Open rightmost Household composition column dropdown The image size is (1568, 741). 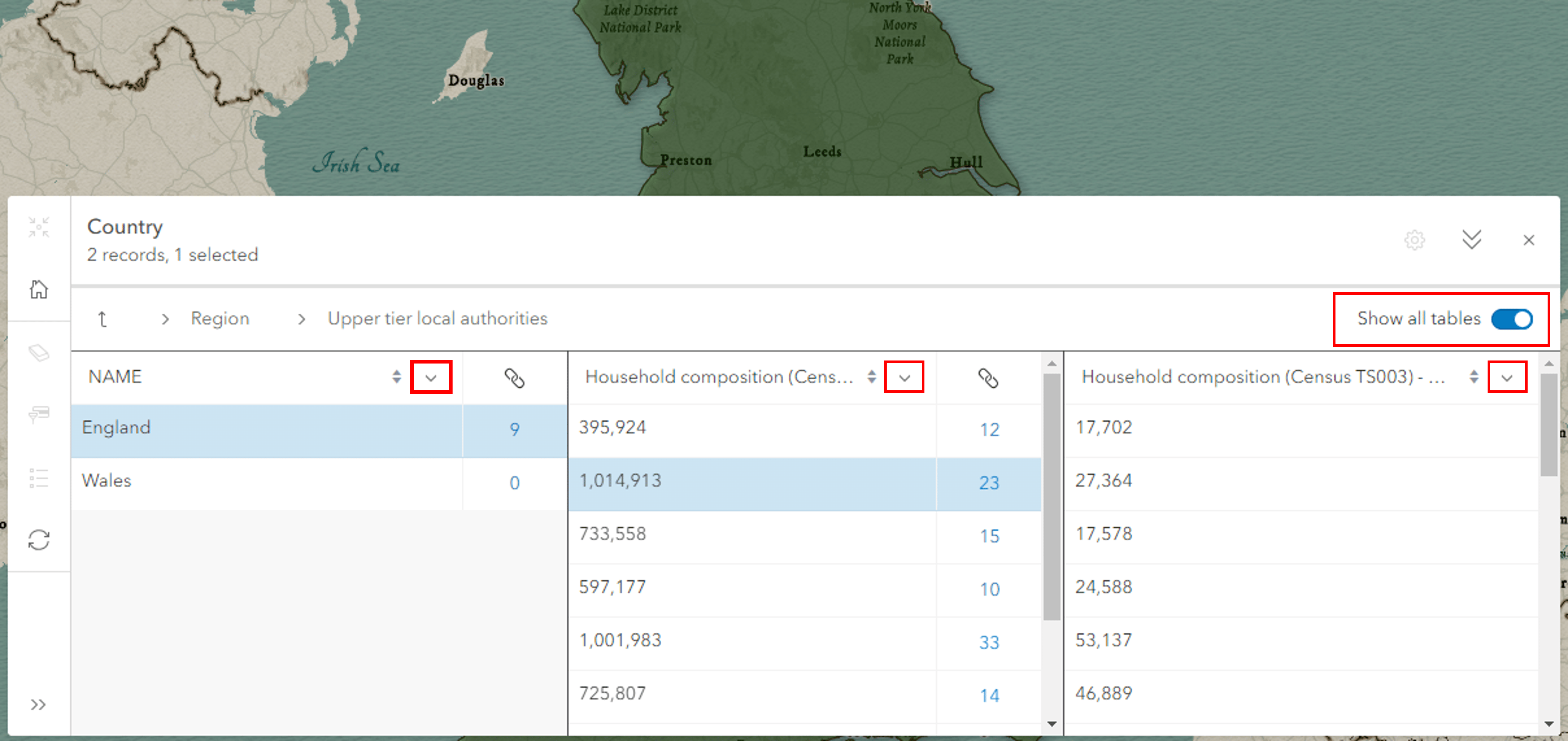point(1506,377)
